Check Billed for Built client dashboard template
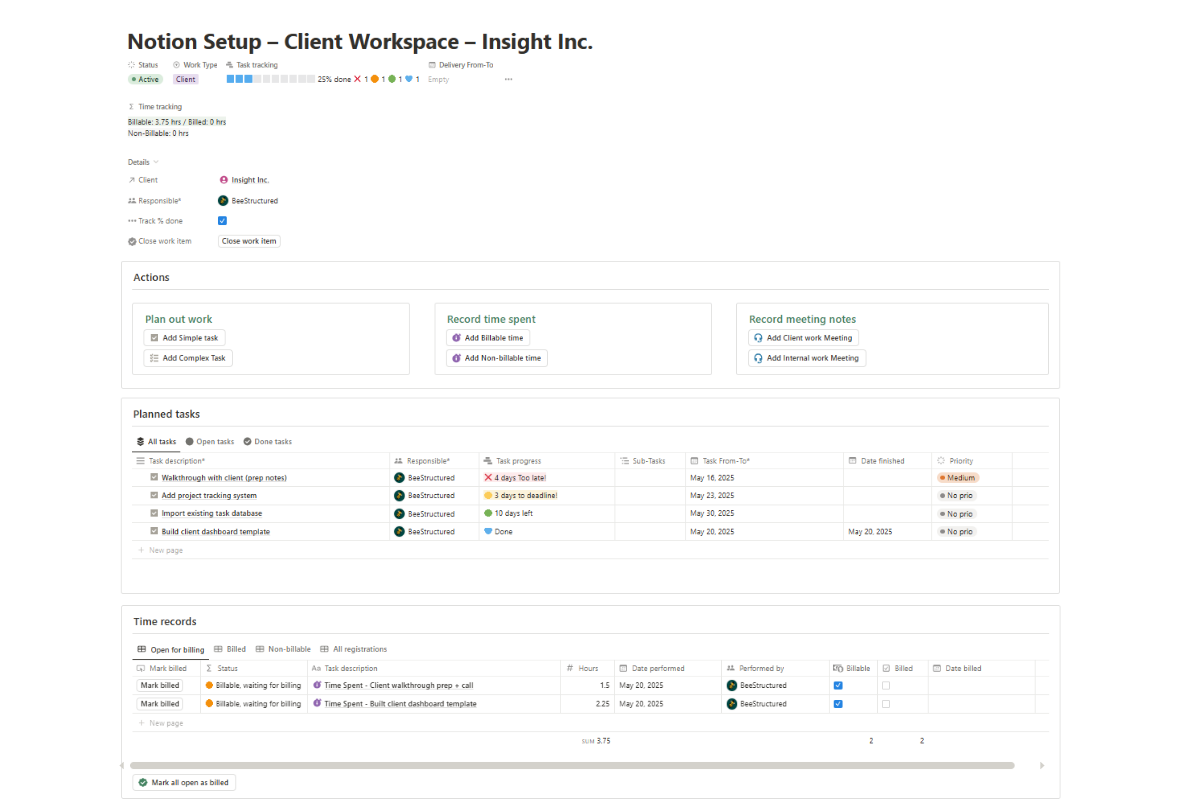The width and height of the screenshot is (1200, 800). 886,704
